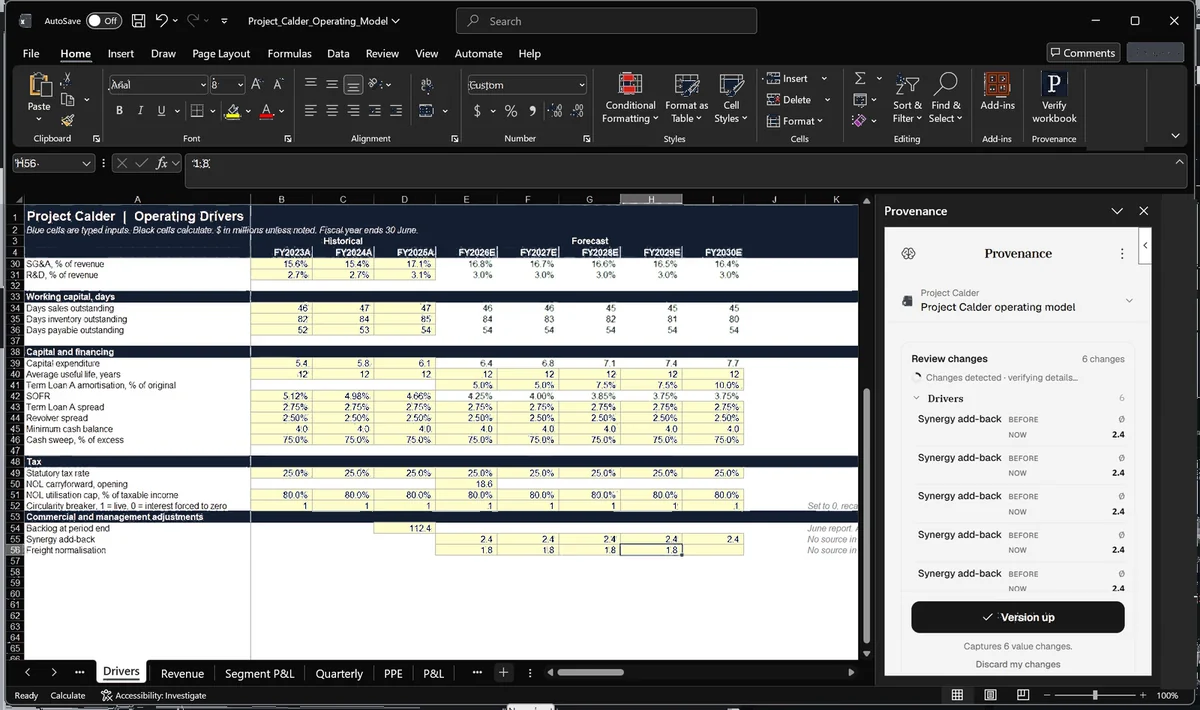Viewport: 1200px width, 710px height.
Task: Click the Undo arrow
Action: (x=163, y=20)
